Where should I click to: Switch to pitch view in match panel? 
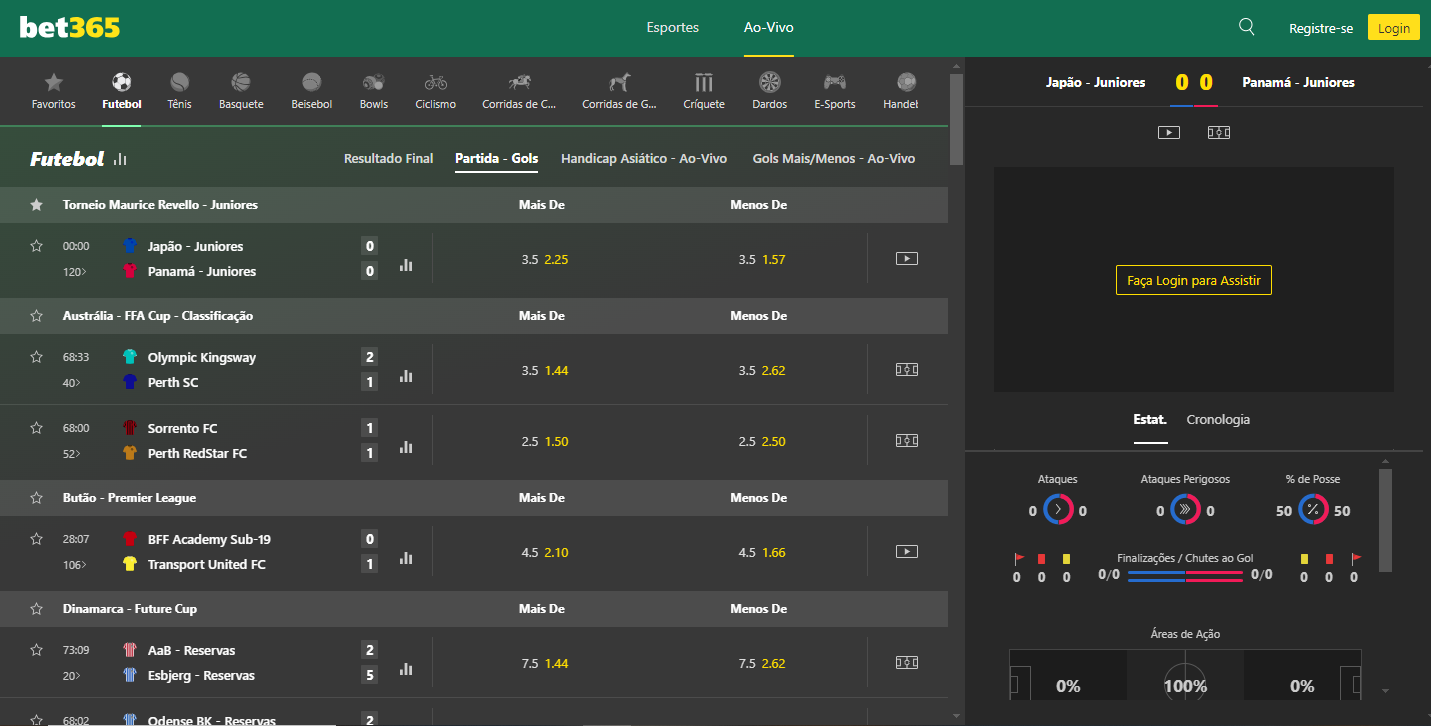(x=1219, y=132)
